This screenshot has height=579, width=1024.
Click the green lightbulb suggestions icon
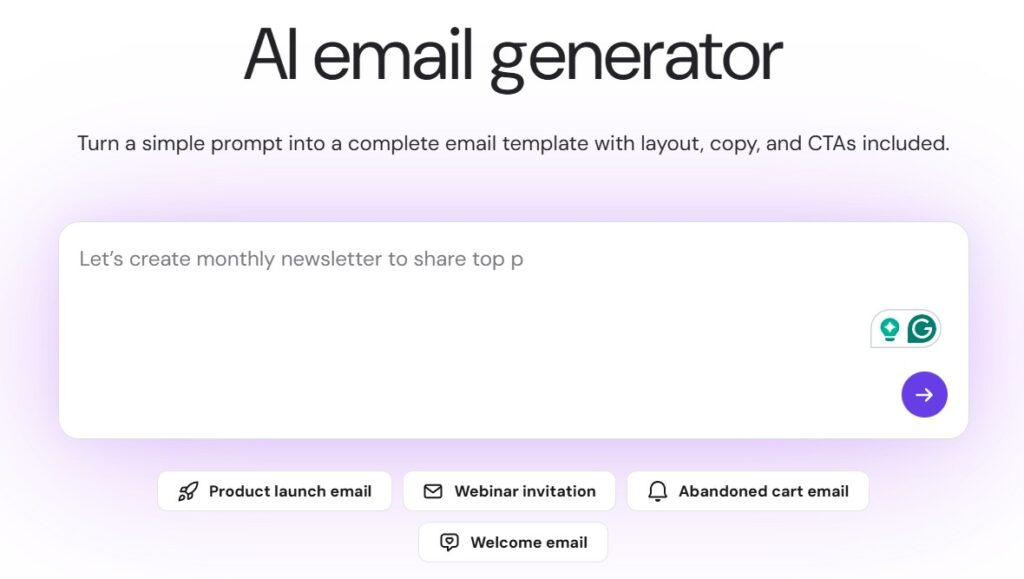coord(888,328)
